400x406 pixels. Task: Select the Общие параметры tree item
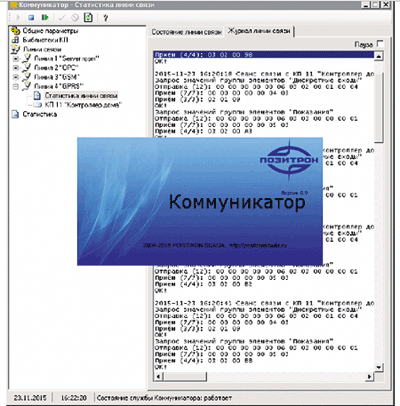coord(50,31)
